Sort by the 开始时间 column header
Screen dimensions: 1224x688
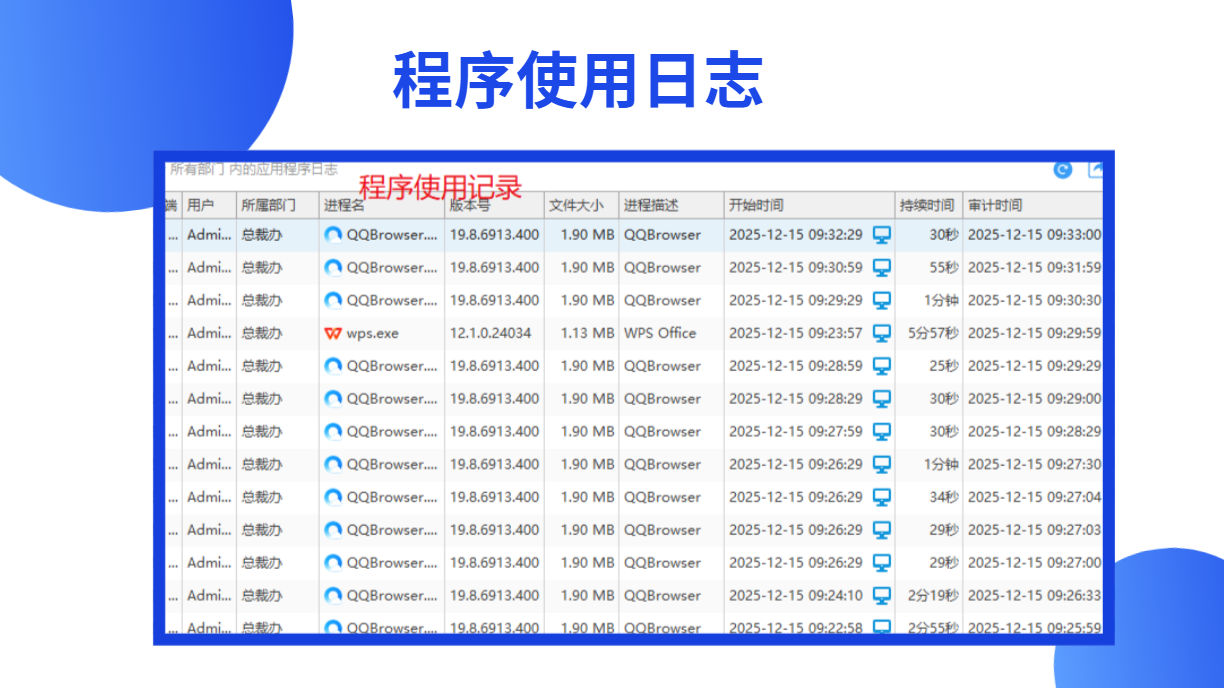(x=809, y=205)
